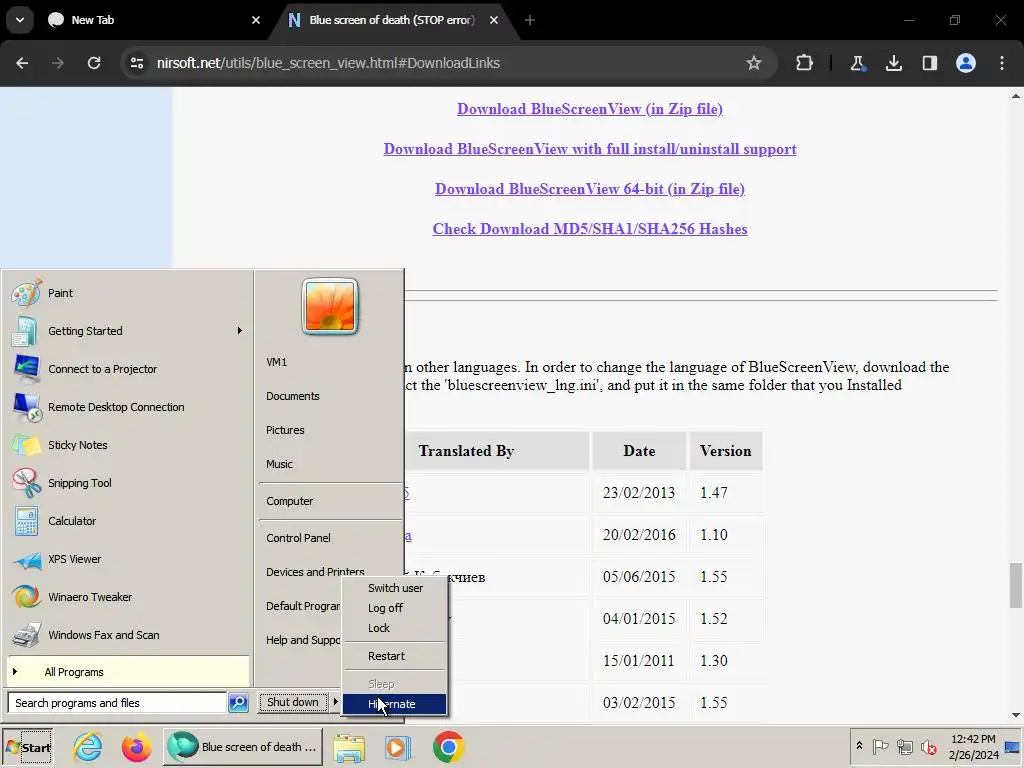The image size is (1024, 768).
Task: Close the New Tab tab
Action: coord(256,20)
